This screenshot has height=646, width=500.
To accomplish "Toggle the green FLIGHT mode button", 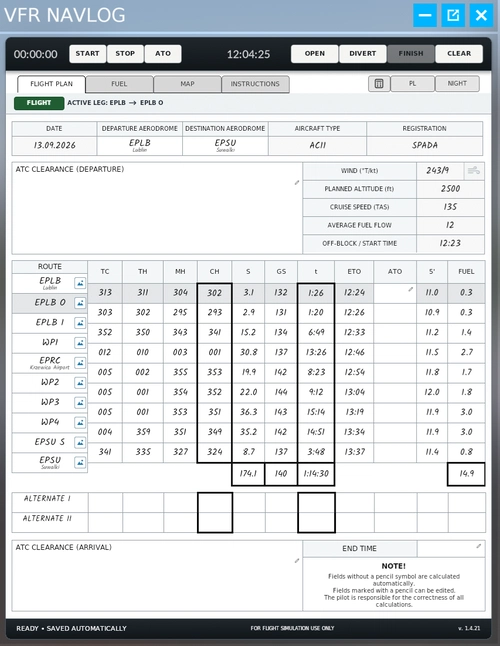I will click(39, 103).
